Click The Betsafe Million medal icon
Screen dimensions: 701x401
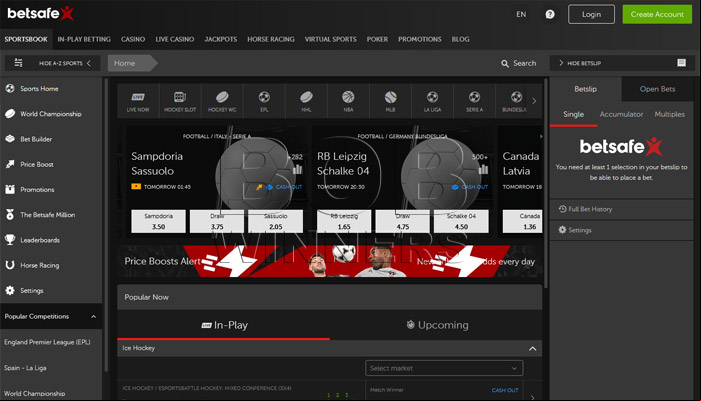(10, 215)
